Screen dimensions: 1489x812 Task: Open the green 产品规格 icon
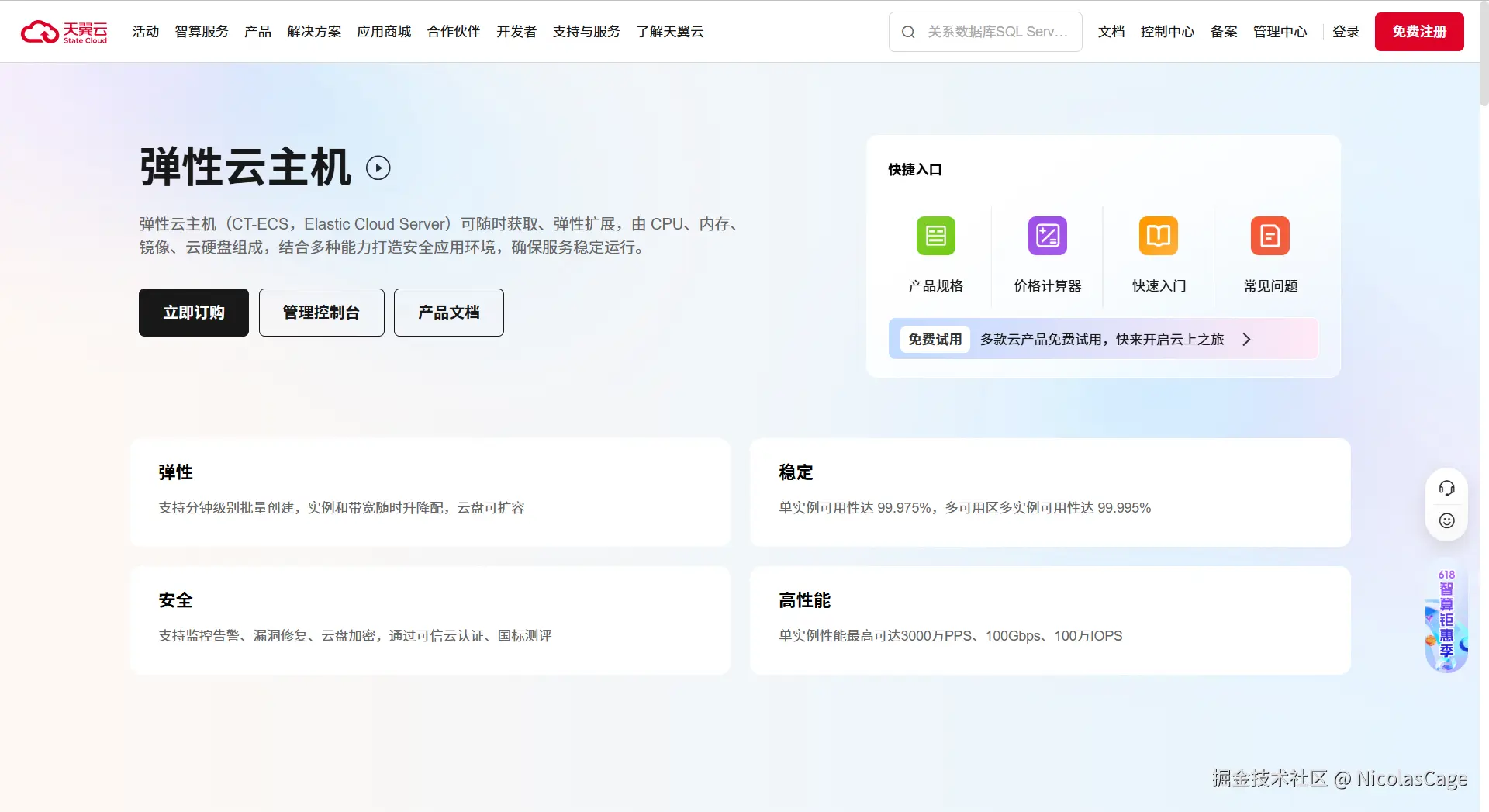click(x=936, y=236)
